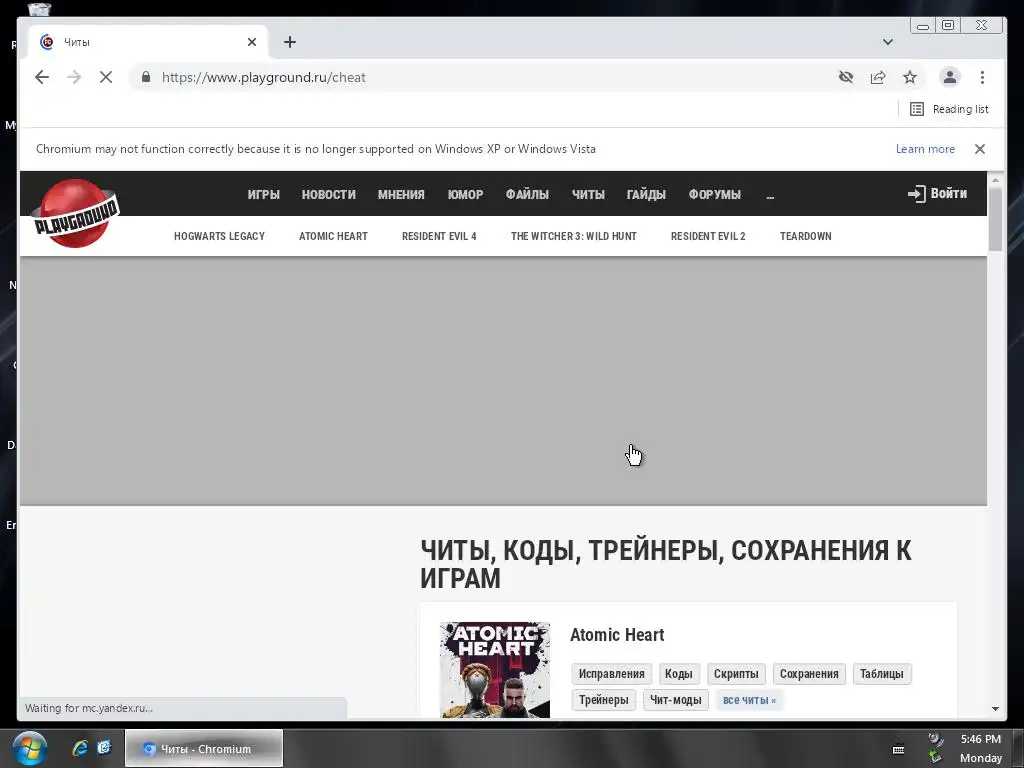Viewport: 1024px width, 768px height.
Task: Click the taskbar clock 5:46 PM
Action: (980, 739)
